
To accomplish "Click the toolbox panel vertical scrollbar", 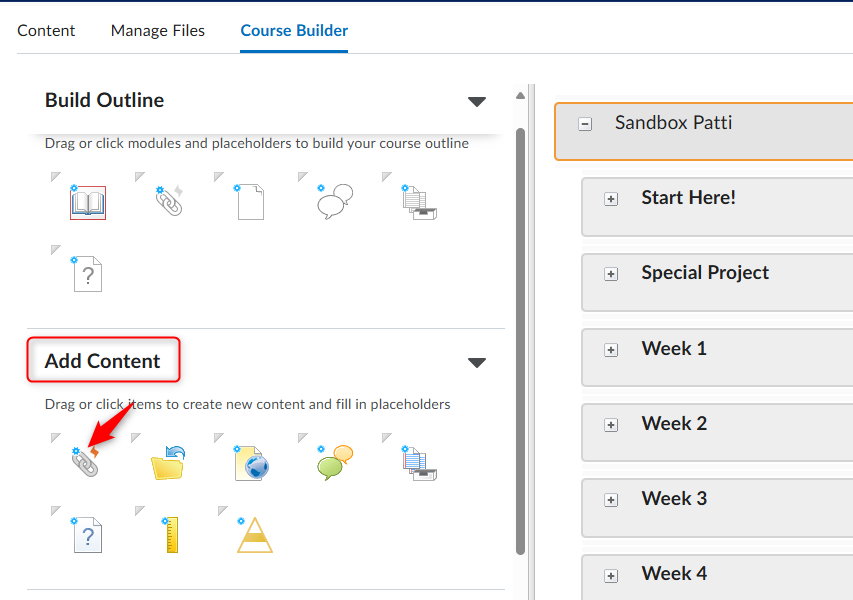I will pyautogui.click(x=520, y=342).
